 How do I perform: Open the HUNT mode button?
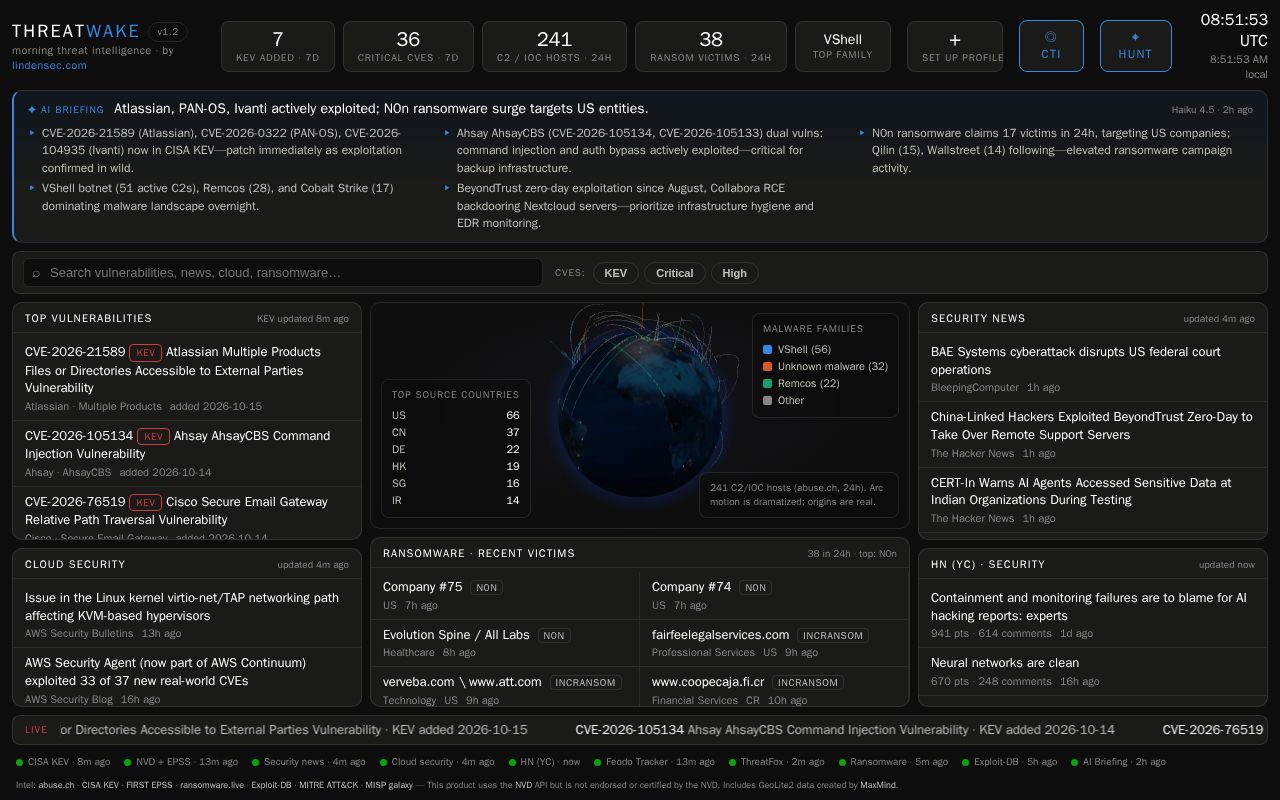point(1135,46)
